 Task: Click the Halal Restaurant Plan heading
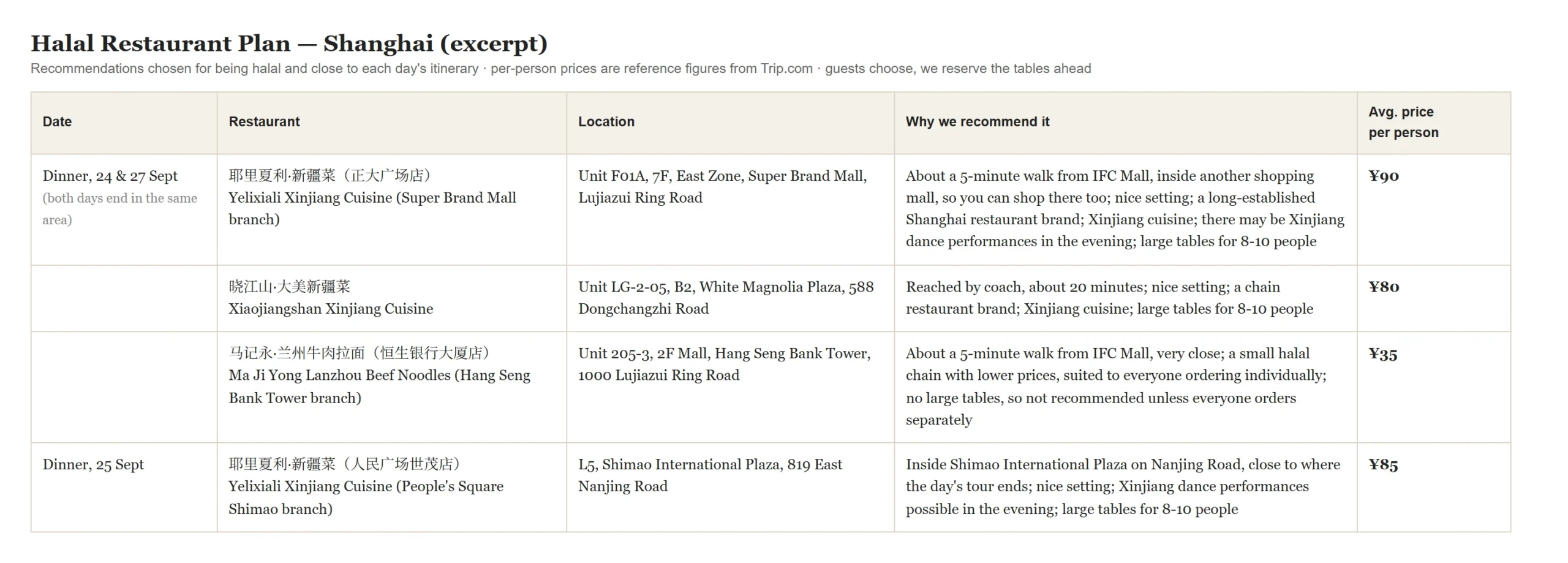(289, 43)
